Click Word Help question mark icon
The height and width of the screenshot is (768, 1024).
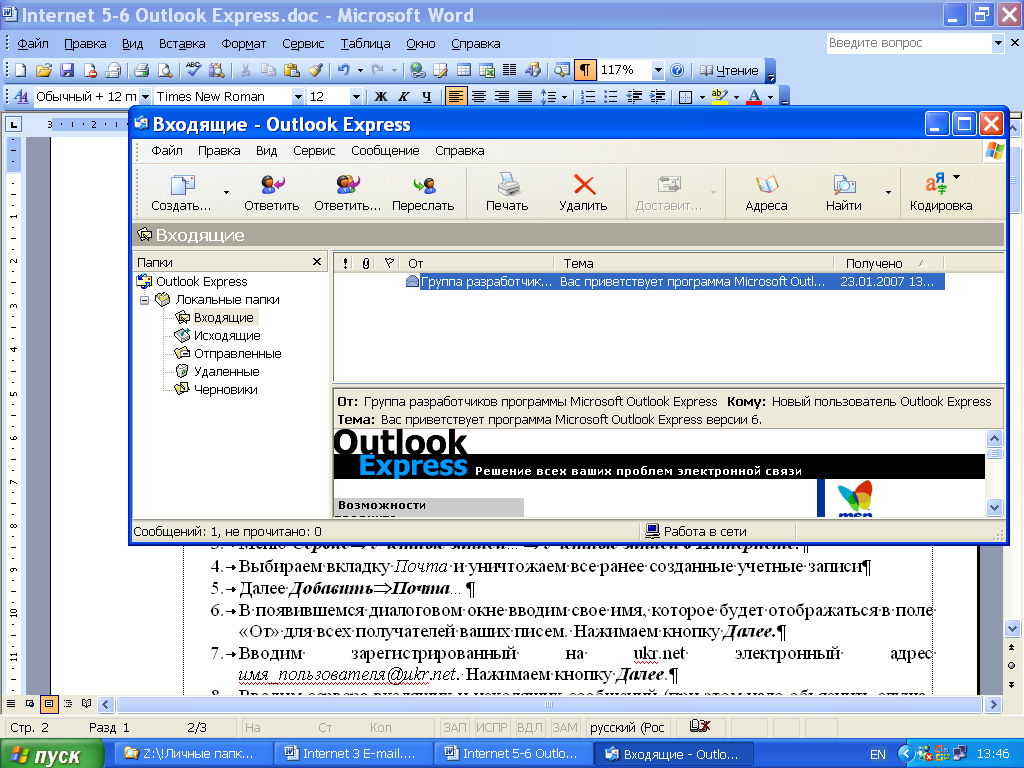(677, 70)
